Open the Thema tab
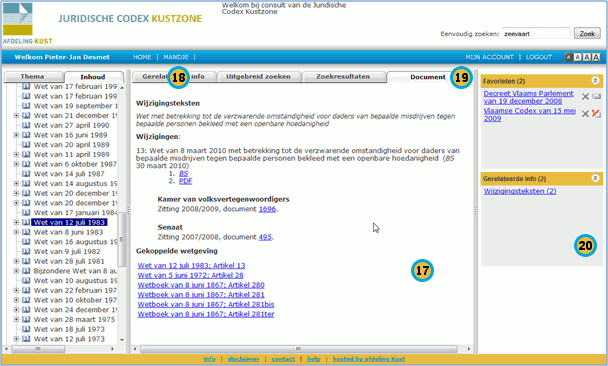Viewport: 608px width, 366px height. coord(33,77)
